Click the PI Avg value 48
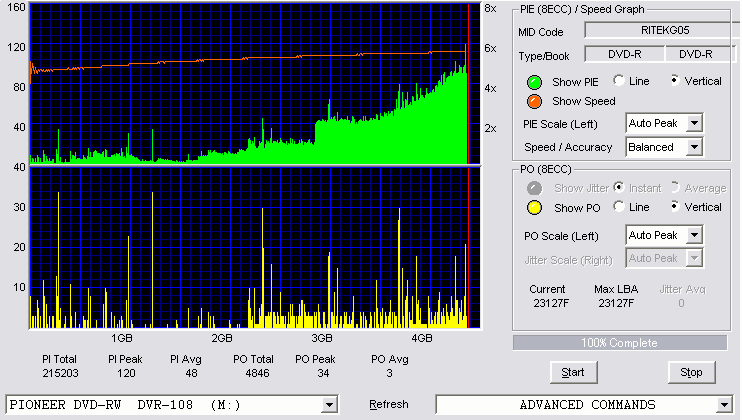Image resolution: width=742 pixels, height=420 pixels. click(191, 373)
